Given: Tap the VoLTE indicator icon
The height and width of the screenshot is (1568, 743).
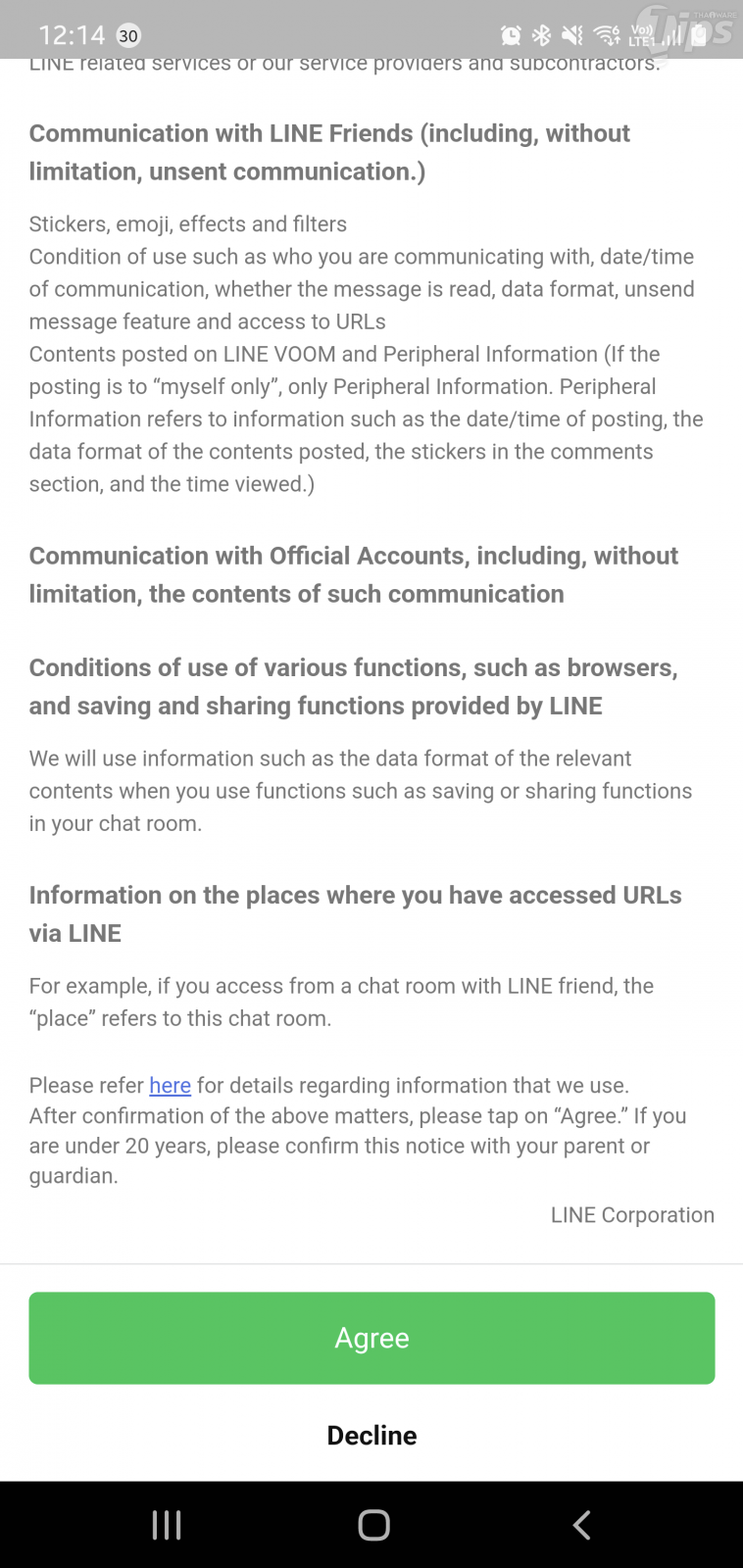Looking at the screenshot, I should pos(641,36).
